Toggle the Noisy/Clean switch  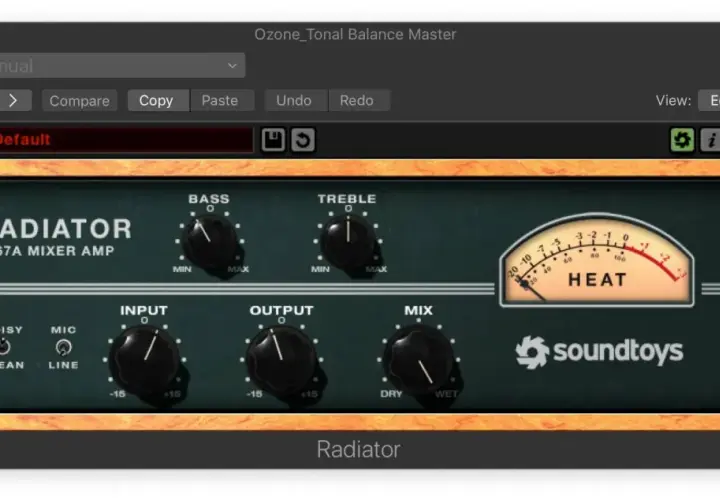(x=4, y=347)
